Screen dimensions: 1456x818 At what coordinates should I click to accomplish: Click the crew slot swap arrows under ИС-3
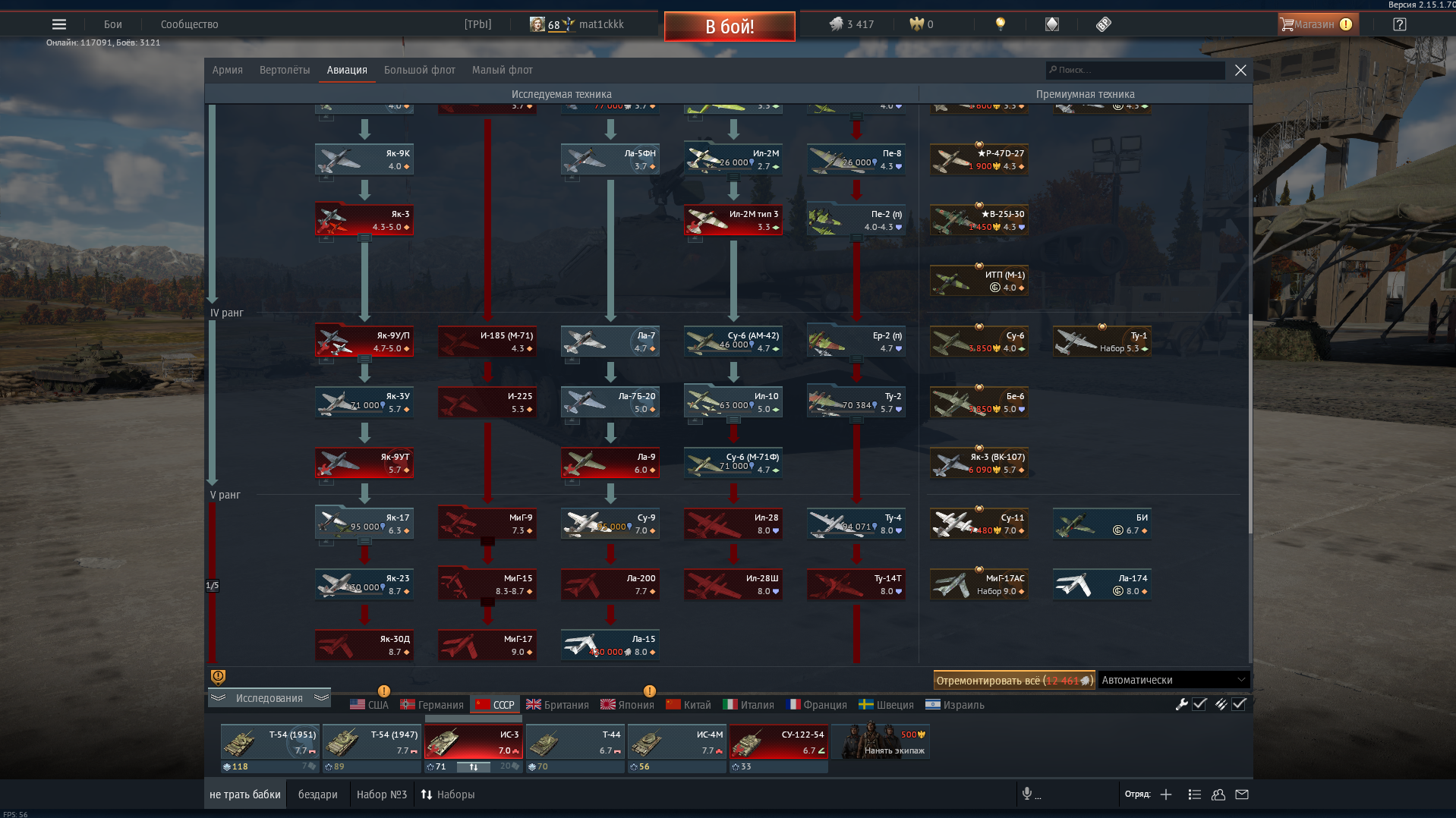tap(474, 767)
